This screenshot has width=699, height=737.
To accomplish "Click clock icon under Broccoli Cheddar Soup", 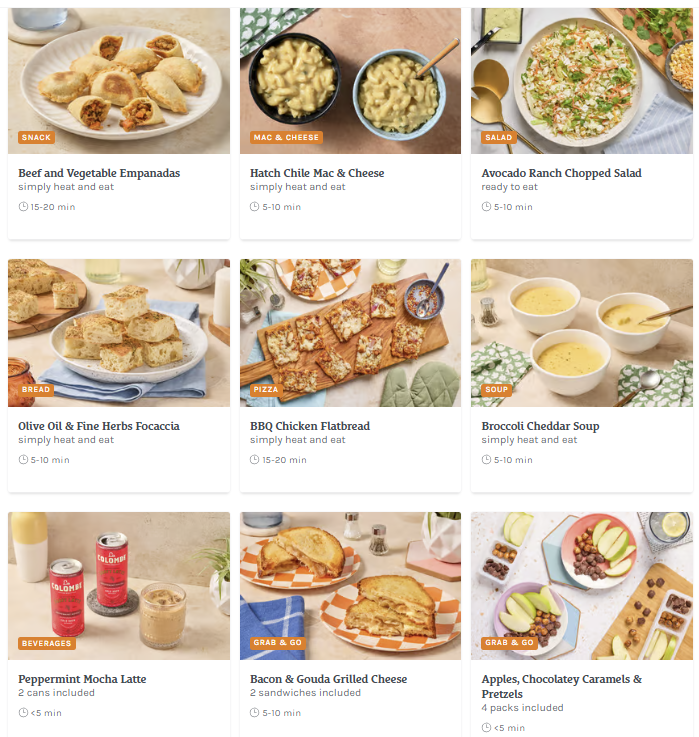I will coord(486,459).
